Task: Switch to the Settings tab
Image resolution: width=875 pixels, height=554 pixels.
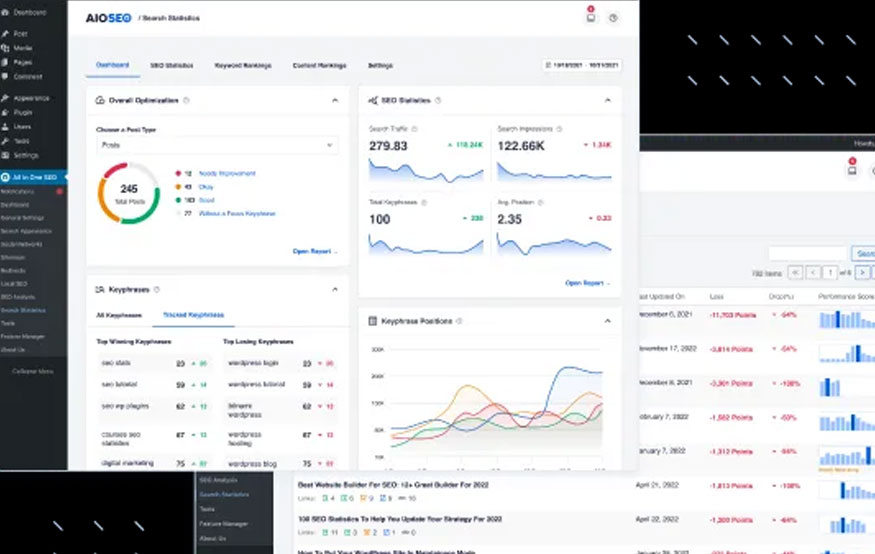Action: (x=380, y=65)
